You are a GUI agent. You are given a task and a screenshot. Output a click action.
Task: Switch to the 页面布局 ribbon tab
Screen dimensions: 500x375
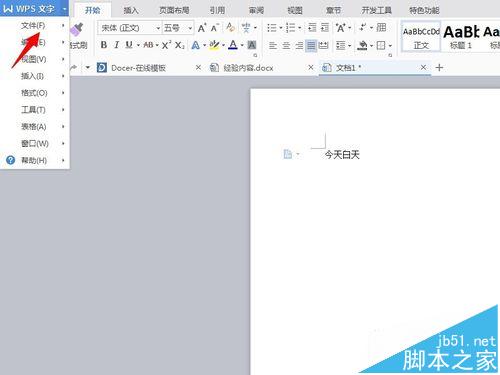[x=174, y=10]
